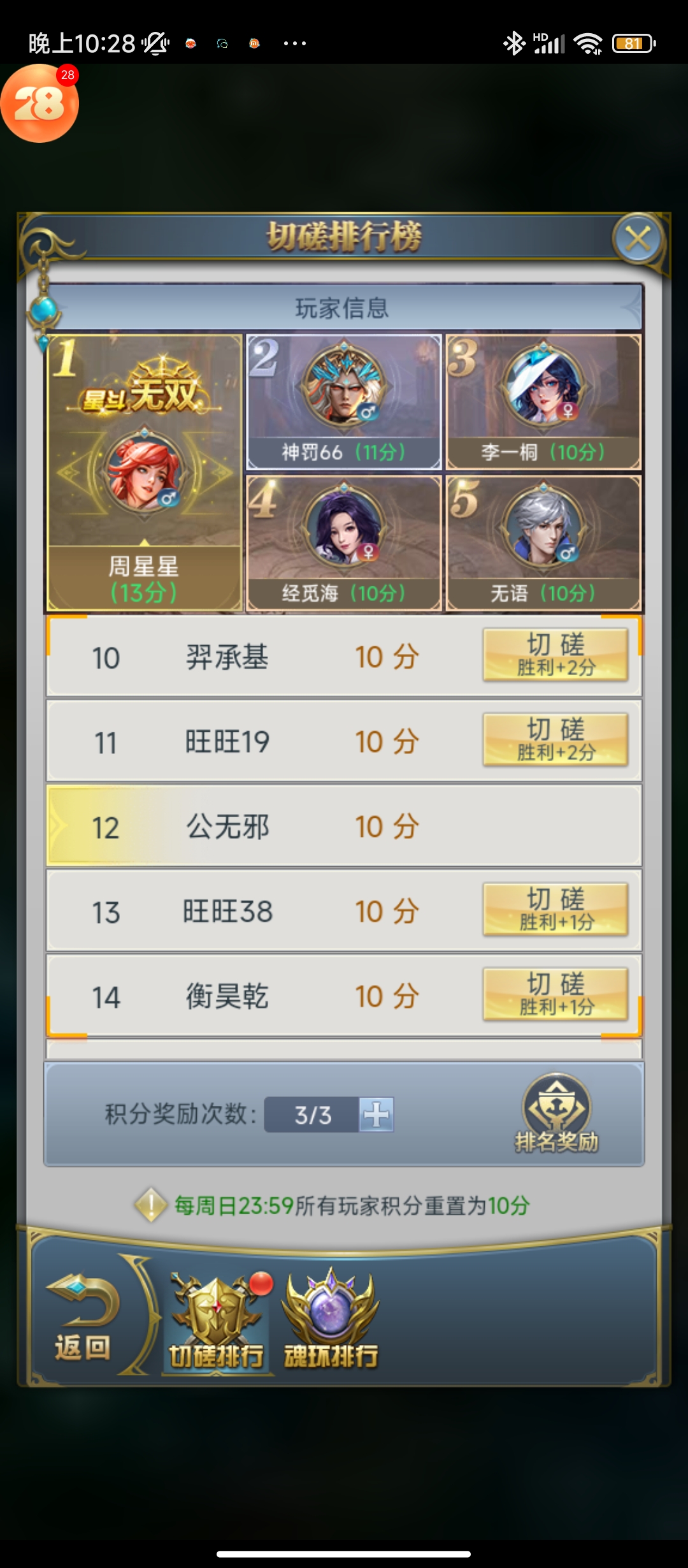The width and height of the screenshot is (688, 1568).
Task: Open 经觅海 player portrait
Action: point(344,525)
